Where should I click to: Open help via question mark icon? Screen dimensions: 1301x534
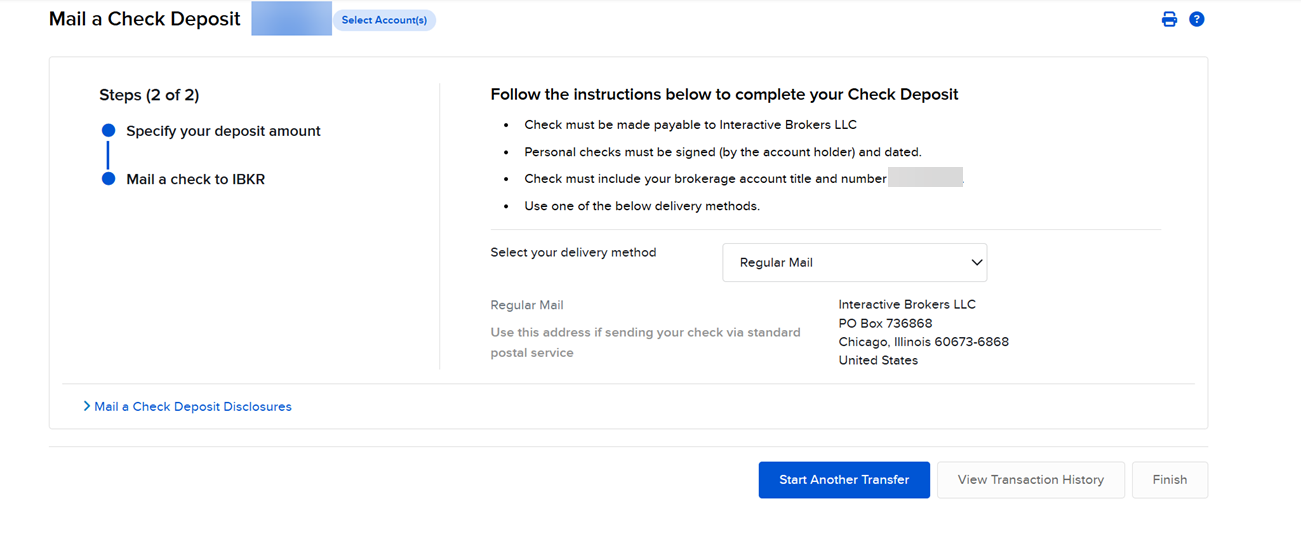(x=1196, y=19)
